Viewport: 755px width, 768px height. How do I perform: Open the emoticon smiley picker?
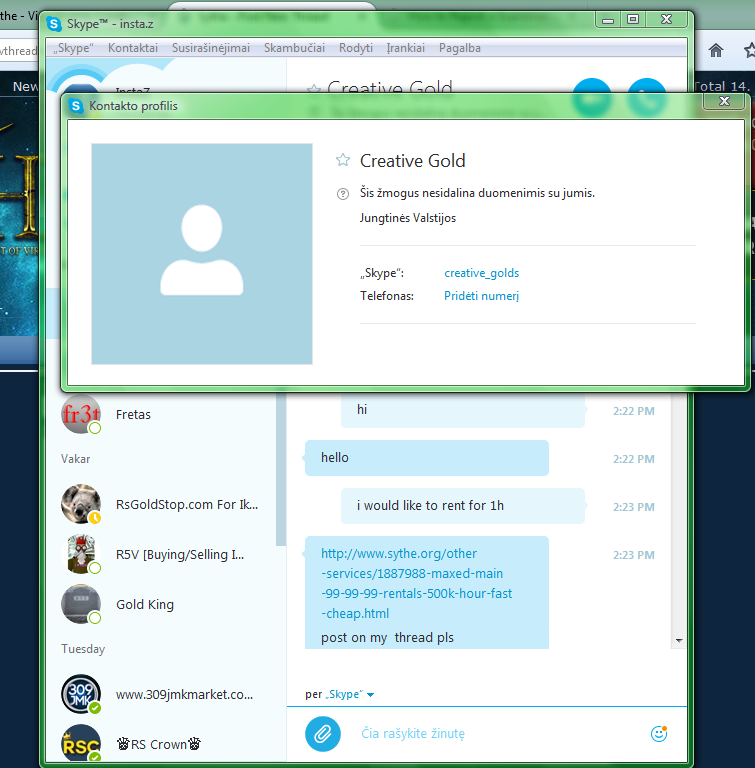[659, 733]
